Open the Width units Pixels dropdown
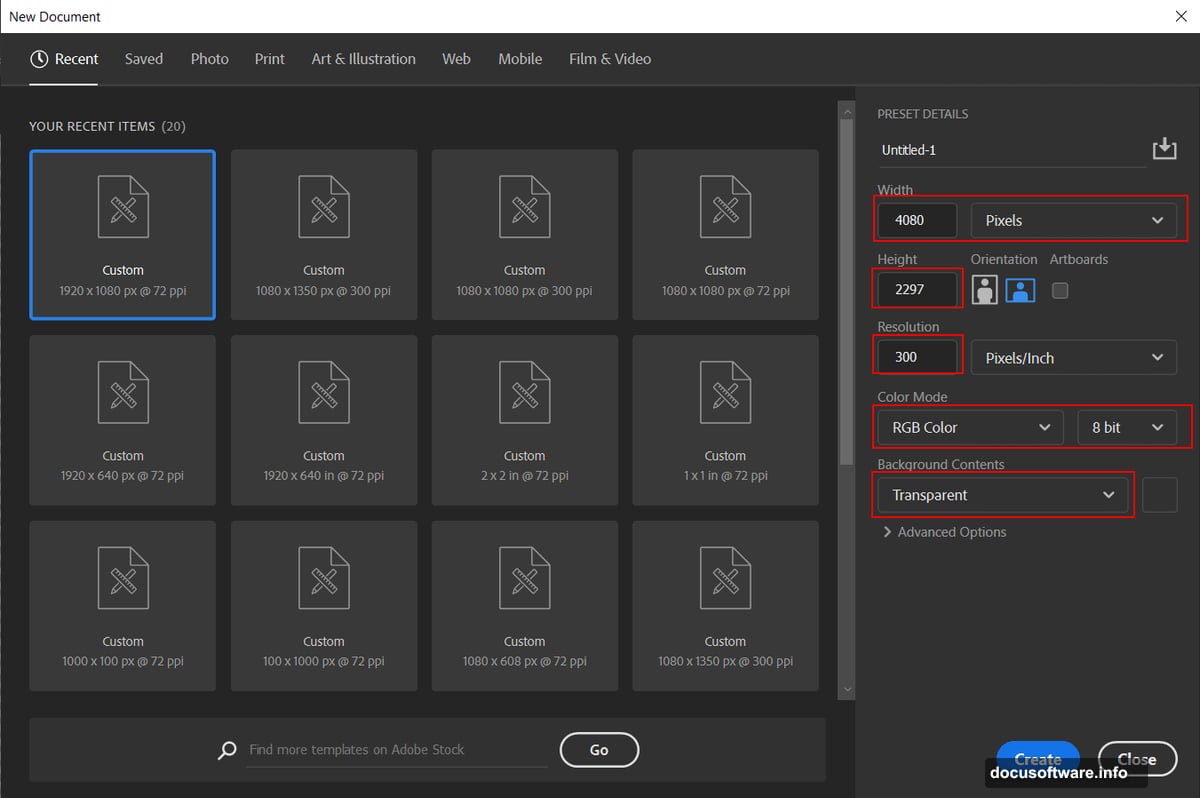Viewport: 1200px width, 798px height. (x=1075, y=220)
